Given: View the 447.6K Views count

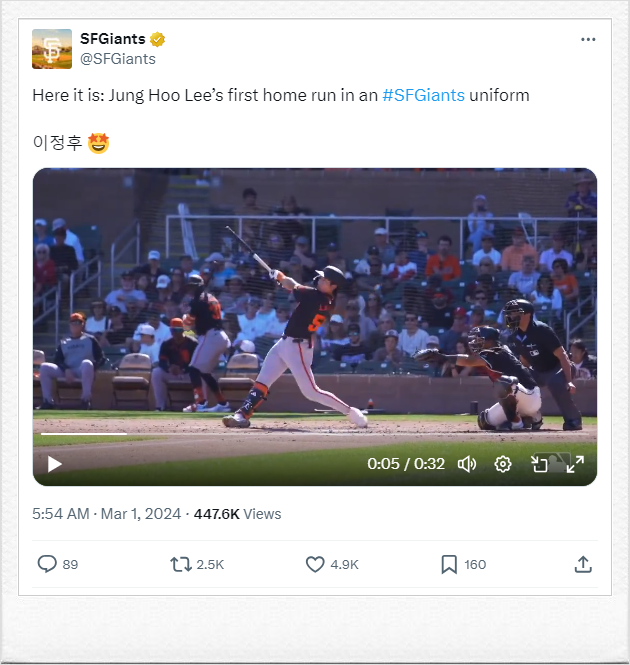Looking at the screenshot, I should coord(238,514).
